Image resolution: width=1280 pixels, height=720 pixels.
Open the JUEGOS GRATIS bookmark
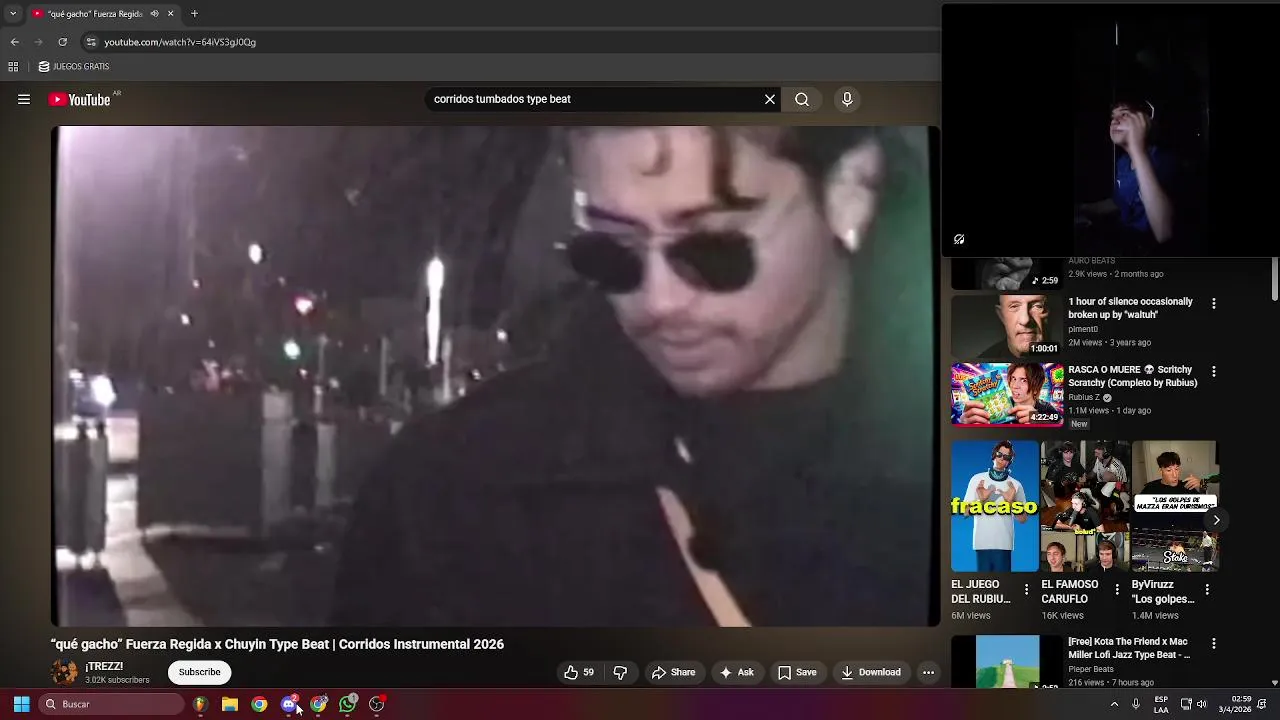click(x=74, y=67)
